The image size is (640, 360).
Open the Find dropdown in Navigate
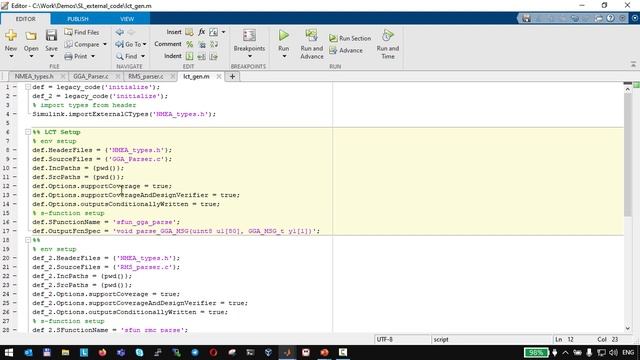coord(130,56)
